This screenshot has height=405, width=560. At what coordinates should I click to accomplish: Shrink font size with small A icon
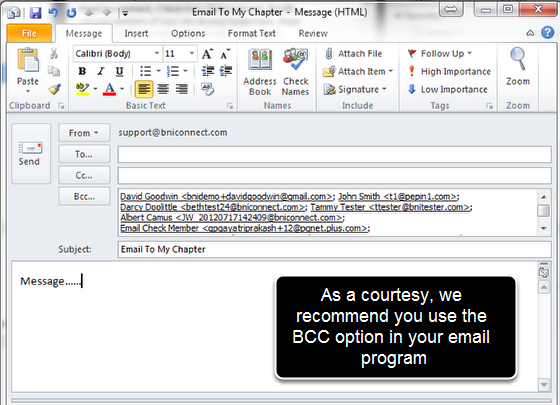tap(225, 54)
